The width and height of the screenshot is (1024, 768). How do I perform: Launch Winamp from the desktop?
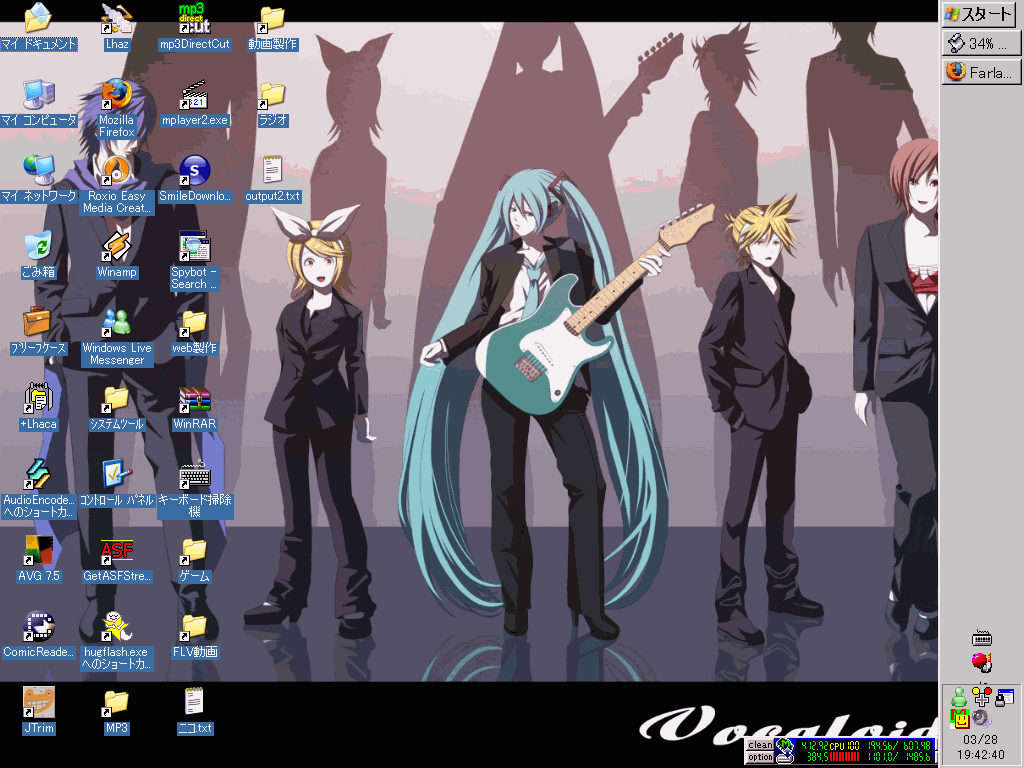click(116, 247)
